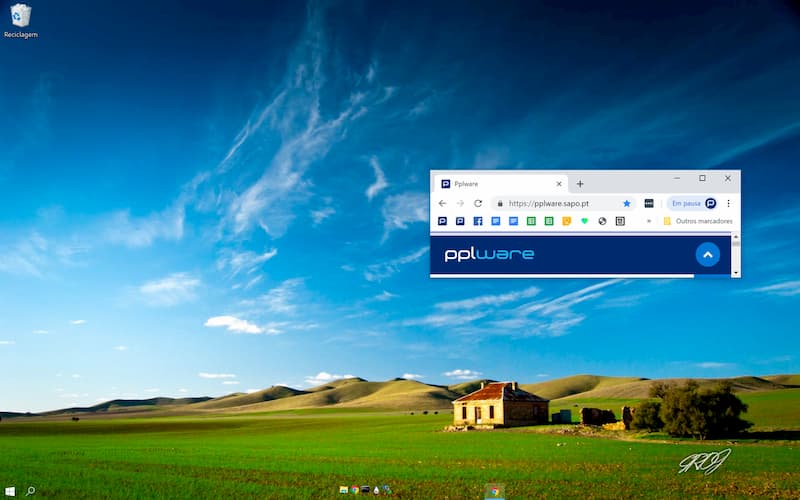Viewport: 800px width, 500px height.
Task: Open File Explorer from the taskbar
Action: 344,490
